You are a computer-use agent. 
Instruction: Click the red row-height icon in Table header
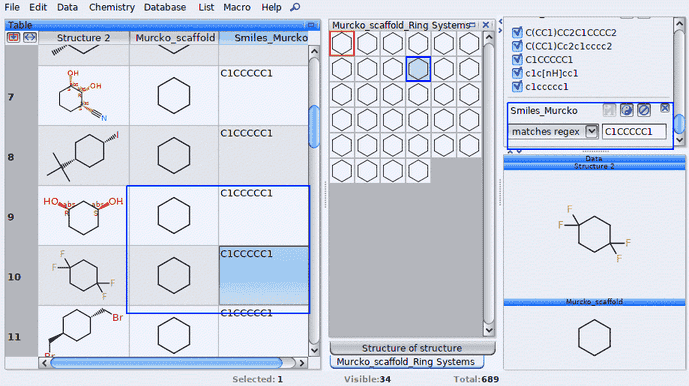coord(14,37)
